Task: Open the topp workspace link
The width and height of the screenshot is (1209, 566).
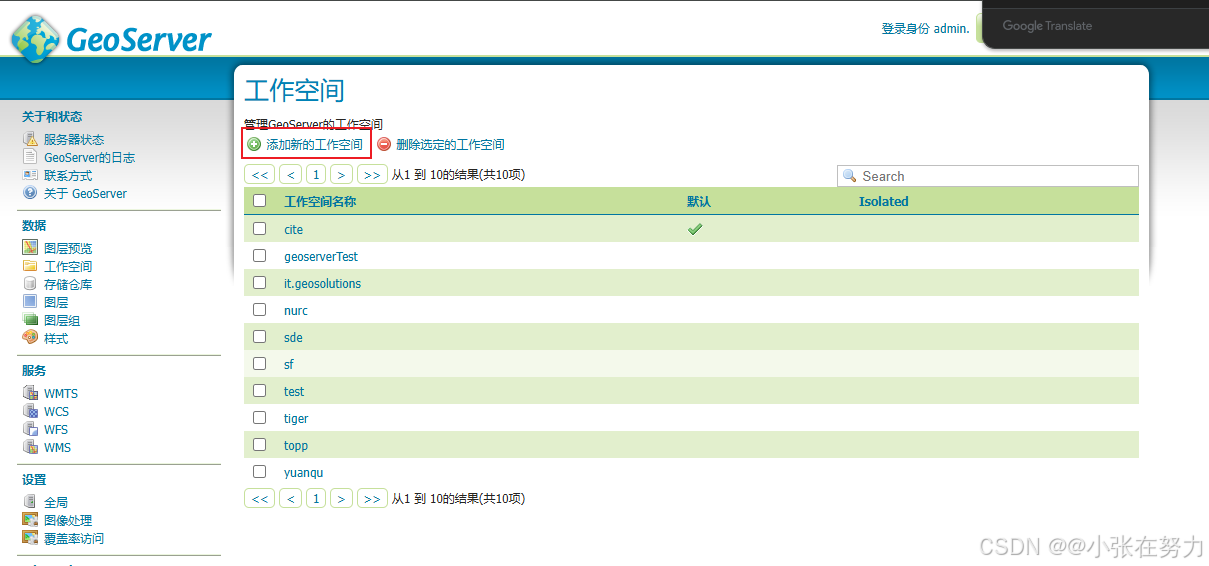Action: pos(296,446)
